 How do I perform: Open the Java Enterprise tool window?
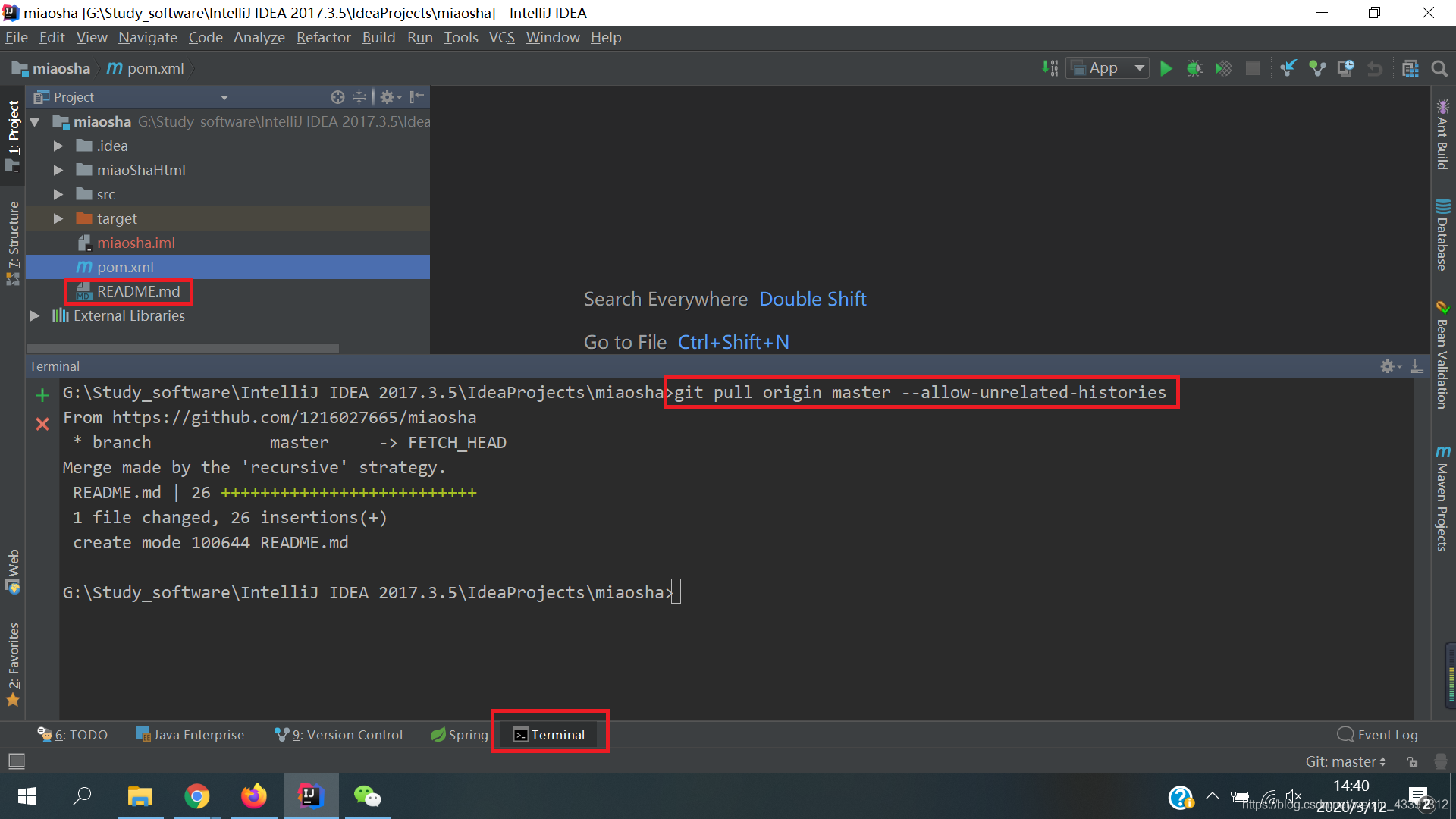tap(190, 734)
